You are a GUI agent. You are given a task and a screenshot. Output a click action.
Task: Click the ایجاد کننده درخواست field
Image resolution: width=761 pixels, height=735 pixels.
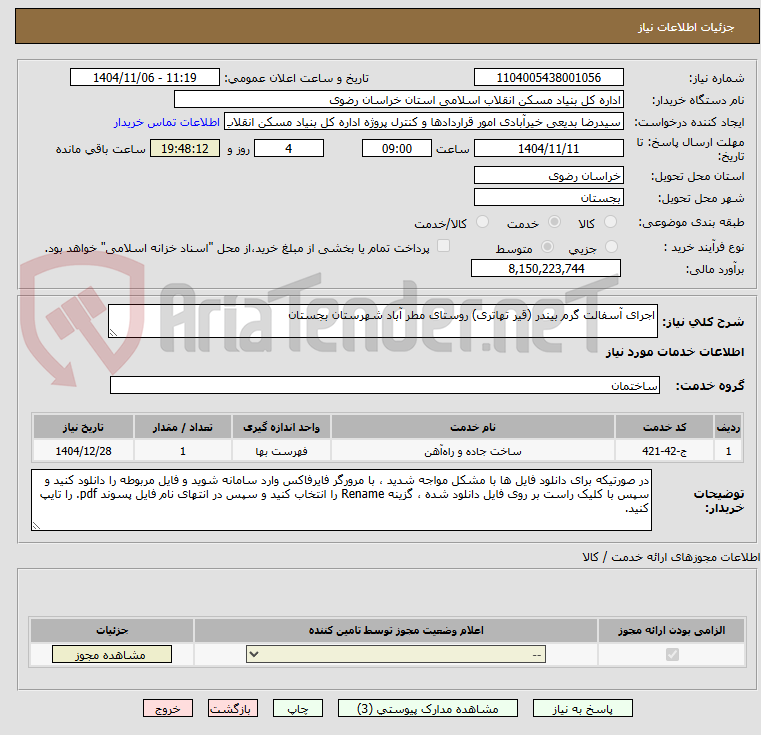424,121
